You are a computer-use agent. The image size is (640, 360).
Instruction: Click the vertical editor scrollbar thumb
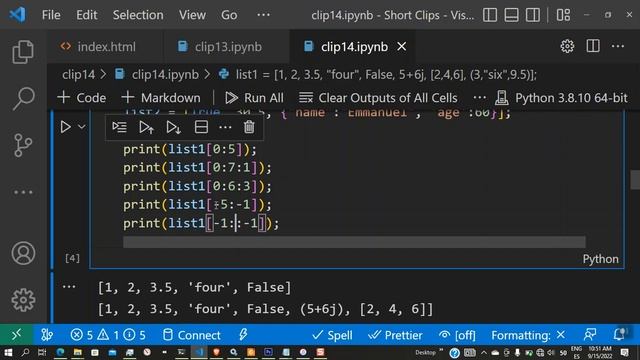coord(635,180)
